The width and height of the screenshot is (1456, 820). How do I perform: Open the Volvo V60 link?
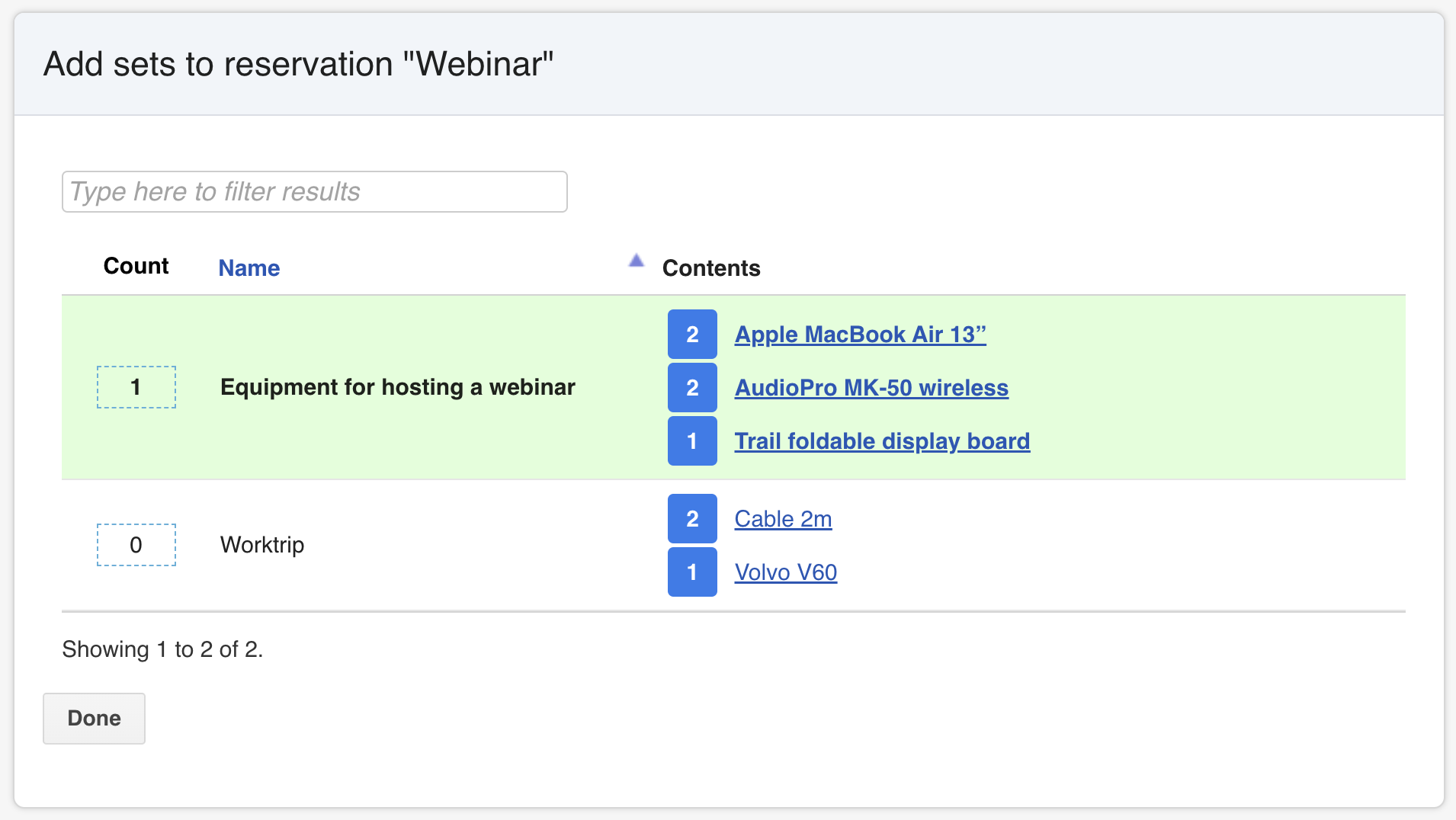tap(785, 572)
